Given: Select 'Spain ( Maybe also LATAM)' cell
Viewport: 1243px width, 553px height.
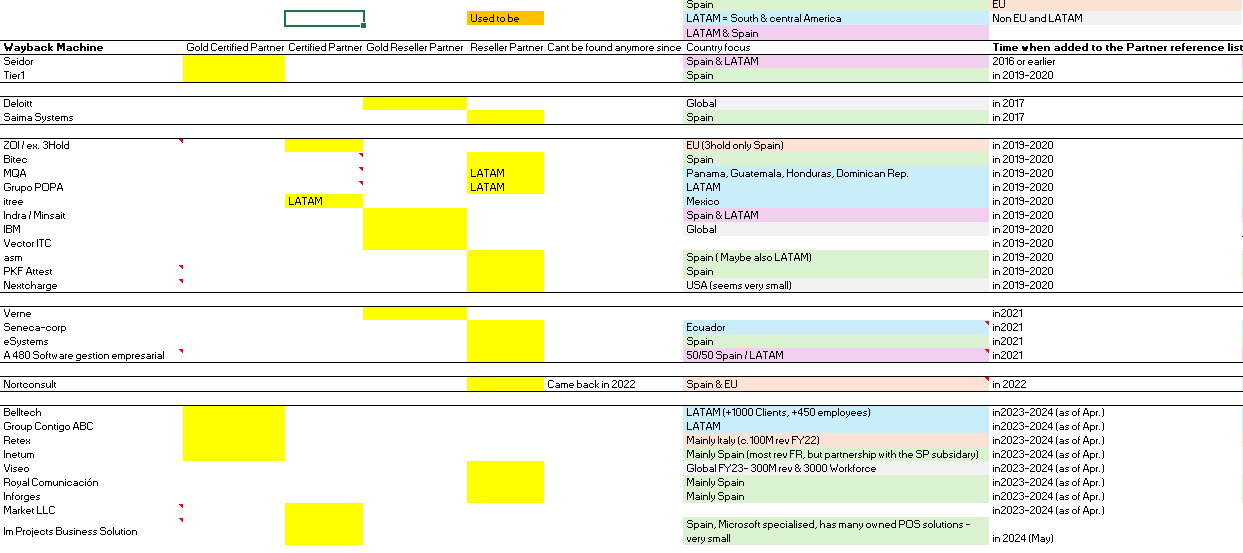Looking at the screenshot, I should click(x=836, y=257).
